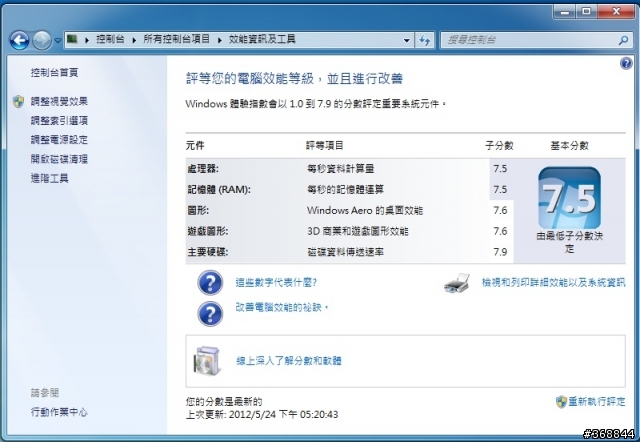
Task: Select the 遊戲圖形 row label
Action: pyautogui.click(x=208, y=231)
